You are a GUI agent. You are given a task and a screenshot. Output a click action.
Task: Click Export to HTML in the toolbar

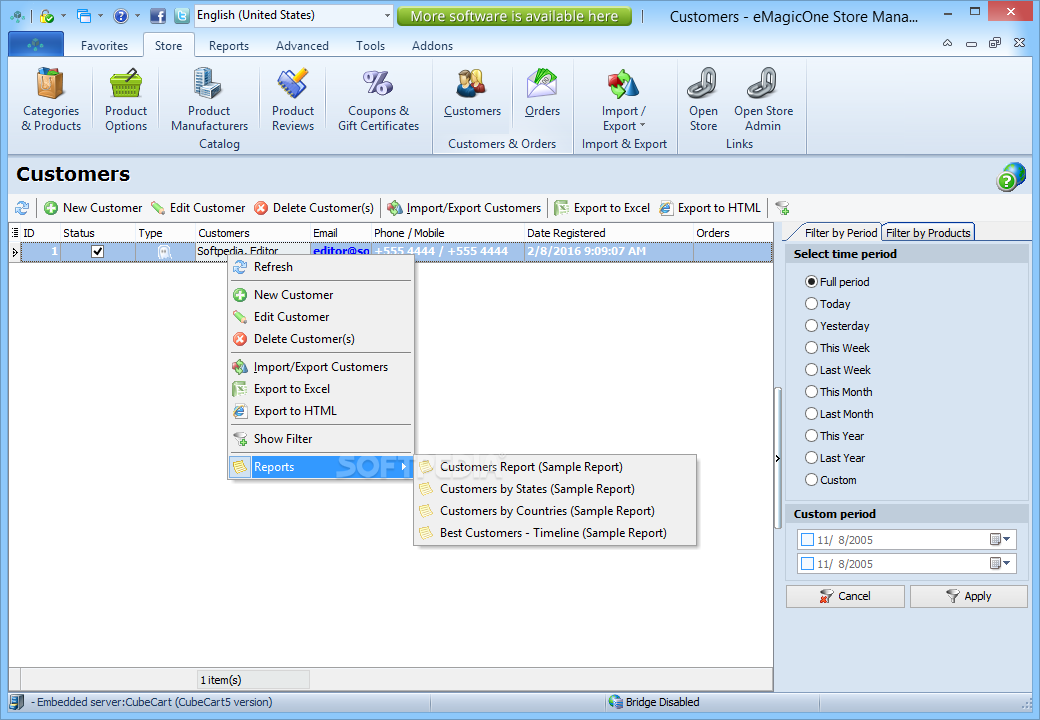(709, 208)
